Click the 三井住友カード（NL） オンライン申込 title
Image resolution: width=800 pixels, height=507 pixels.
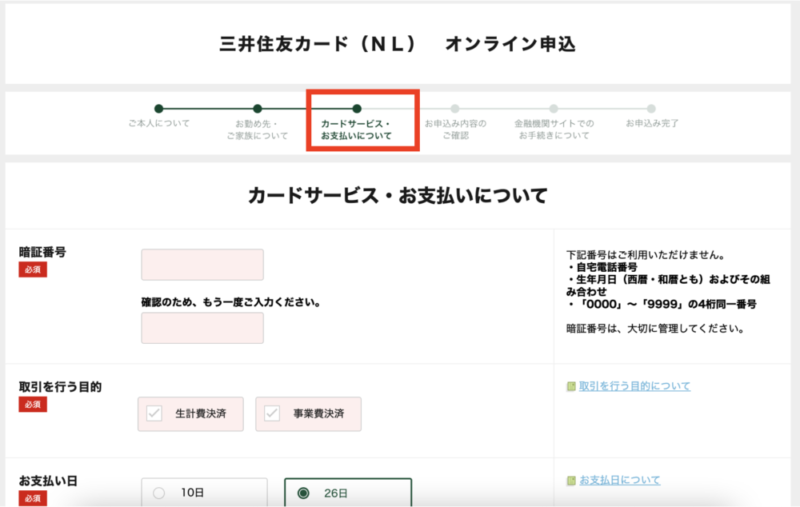tap(397, 44)
